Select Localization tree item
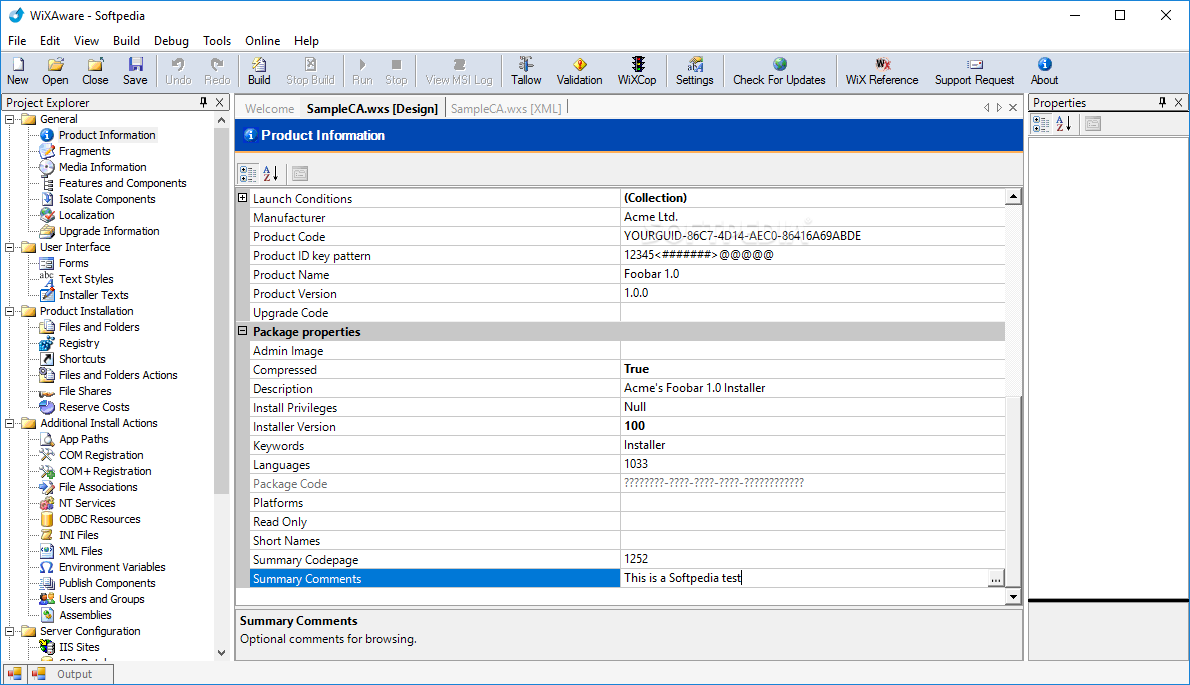 point(87,215)
